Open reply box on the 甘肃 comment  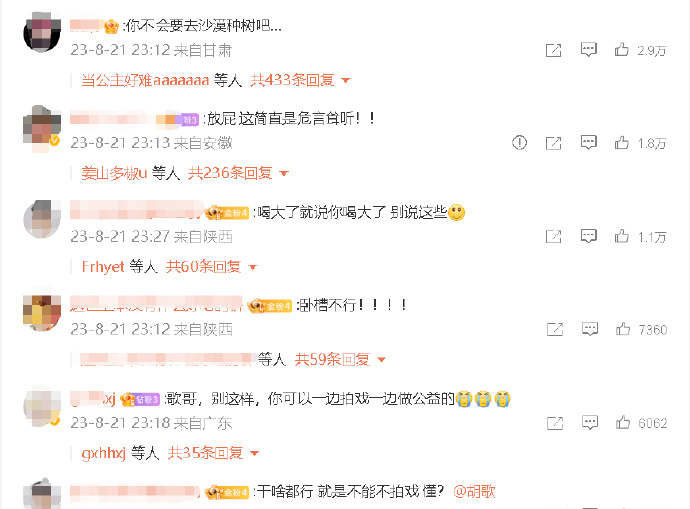click(588, 50)
